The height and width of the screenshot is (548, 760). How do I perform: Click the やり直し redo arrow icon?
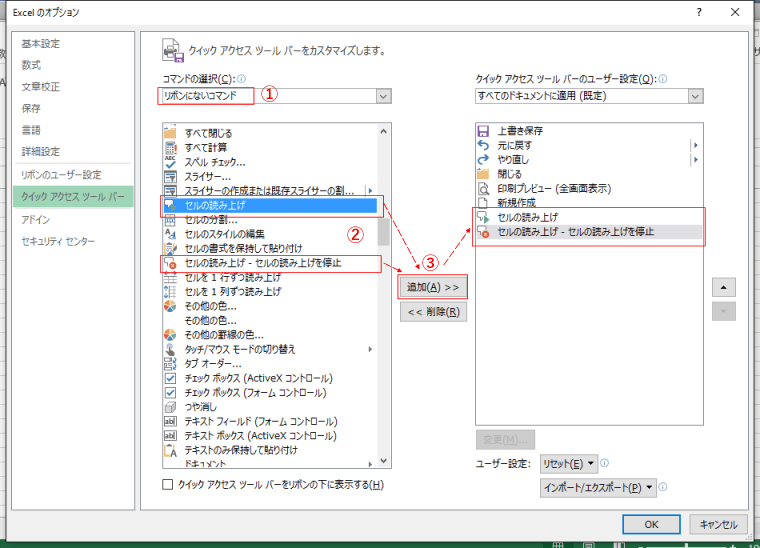(x=483, y=159)
